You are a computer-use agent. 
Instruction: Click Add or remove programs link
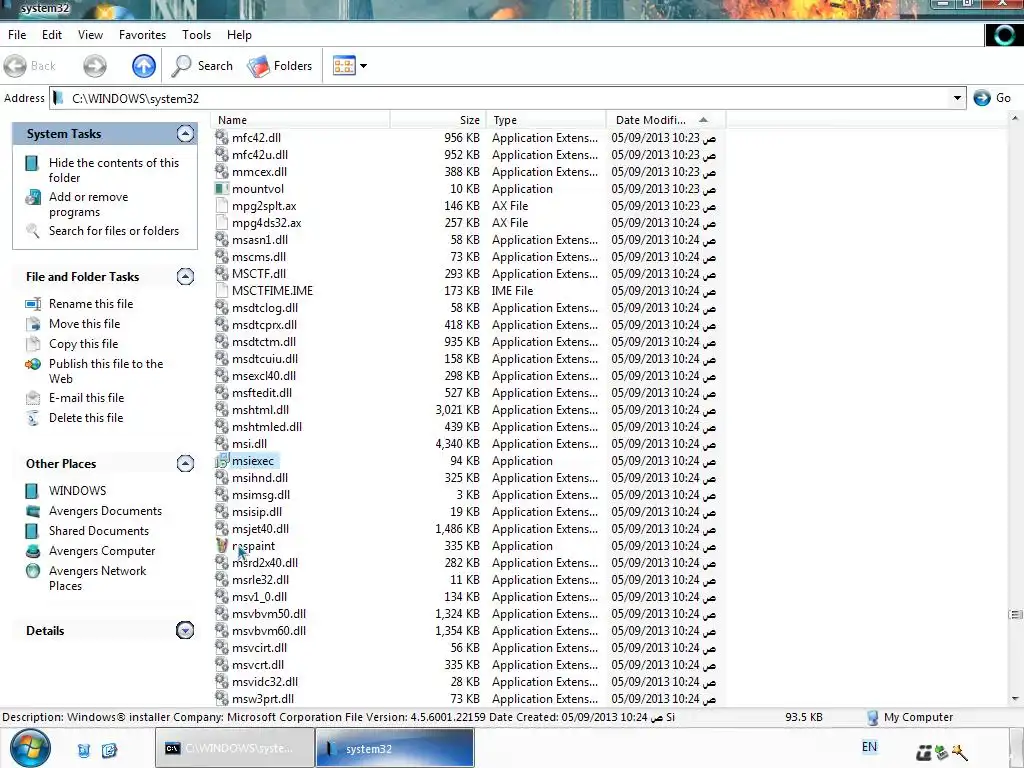[88, 204]
